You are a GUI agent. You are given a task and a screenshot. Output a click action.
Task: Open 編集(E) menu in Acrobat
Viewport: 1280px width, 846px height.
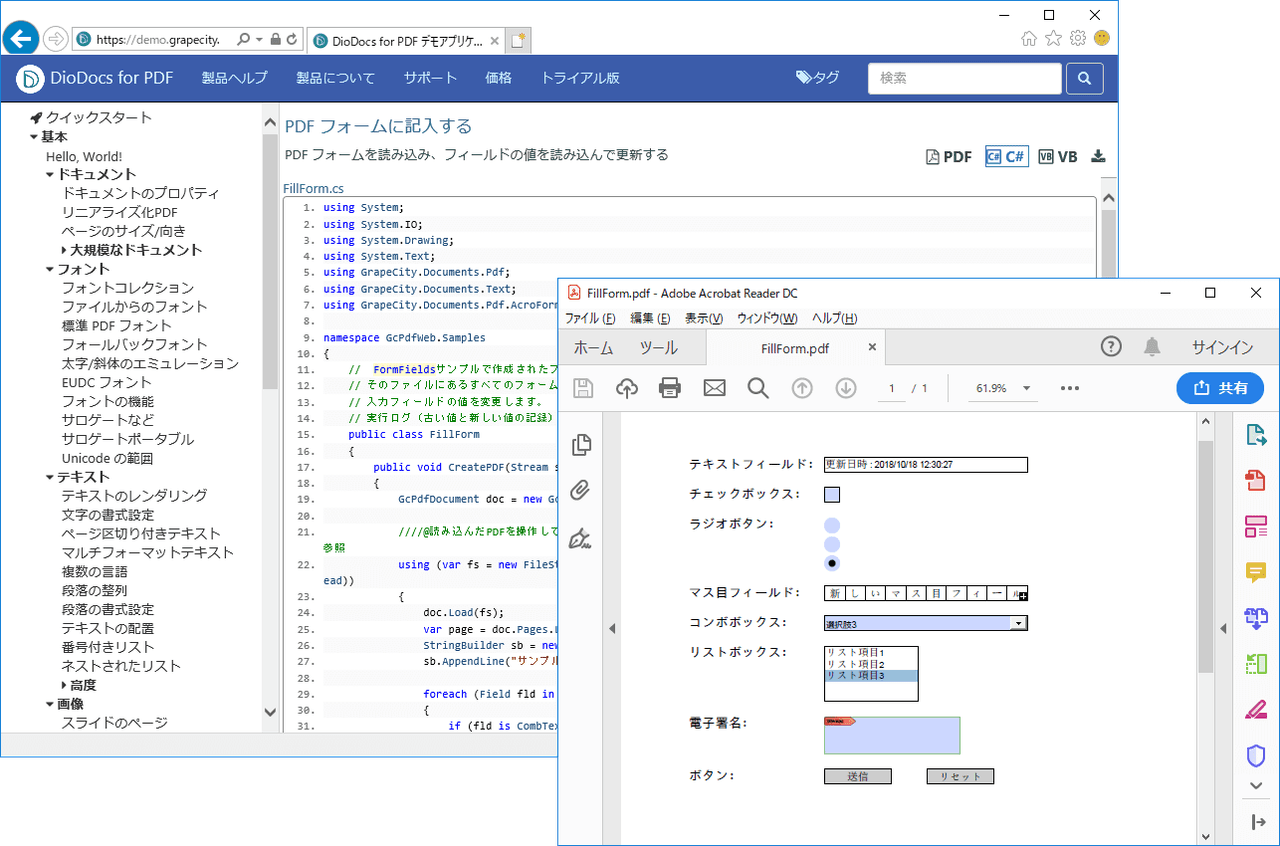[x=650, y=318]
